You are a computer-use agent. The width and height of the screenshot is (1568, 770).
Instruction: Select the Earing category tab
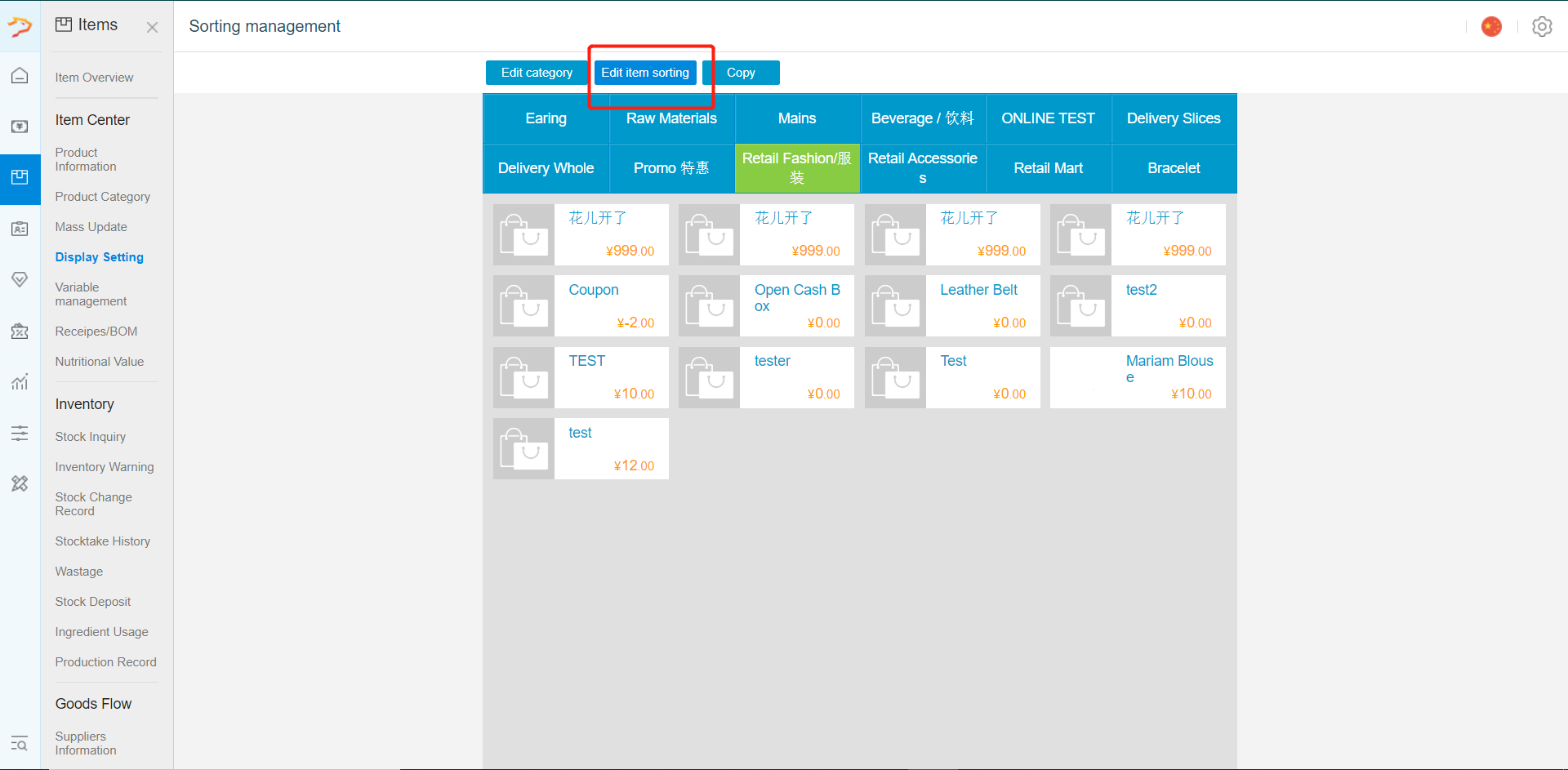pos(546,118)
